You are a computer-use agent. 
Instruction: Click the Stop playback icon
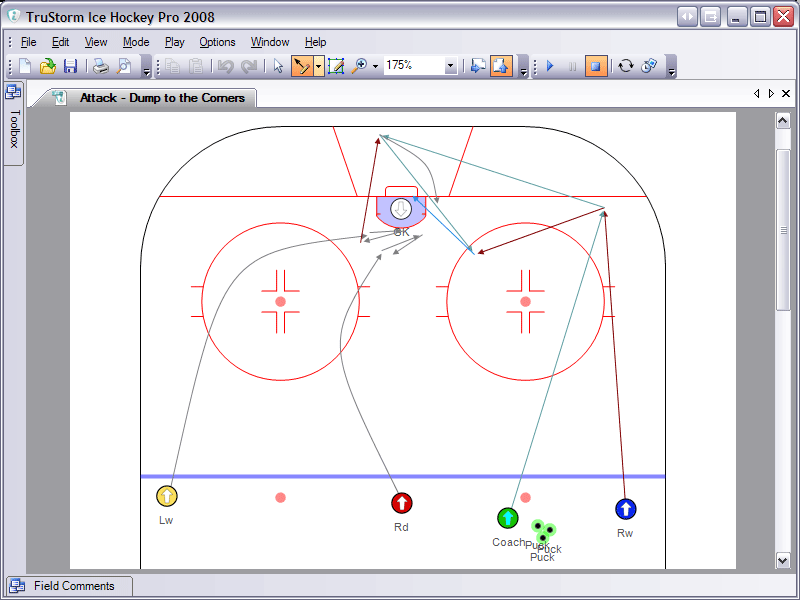pos(595,66)
